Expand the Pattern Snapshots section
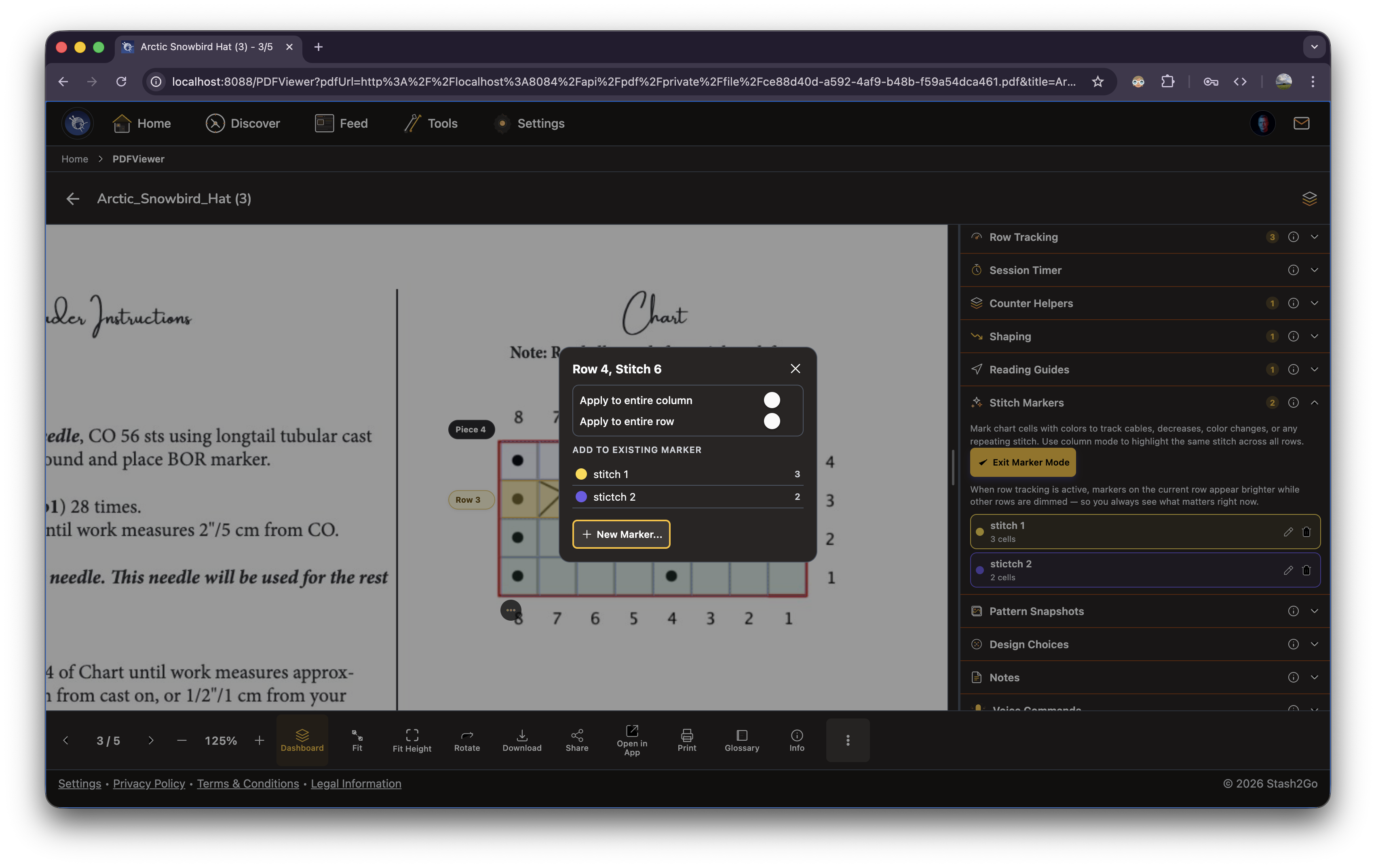Viewport: 1376px width, 868px height. tap(1314, 611)
